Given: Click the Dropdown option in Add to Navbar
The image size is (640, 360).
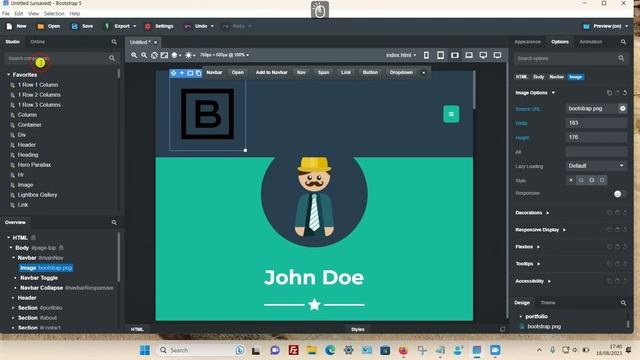Looking at the screenshot, I should [401, 73].
